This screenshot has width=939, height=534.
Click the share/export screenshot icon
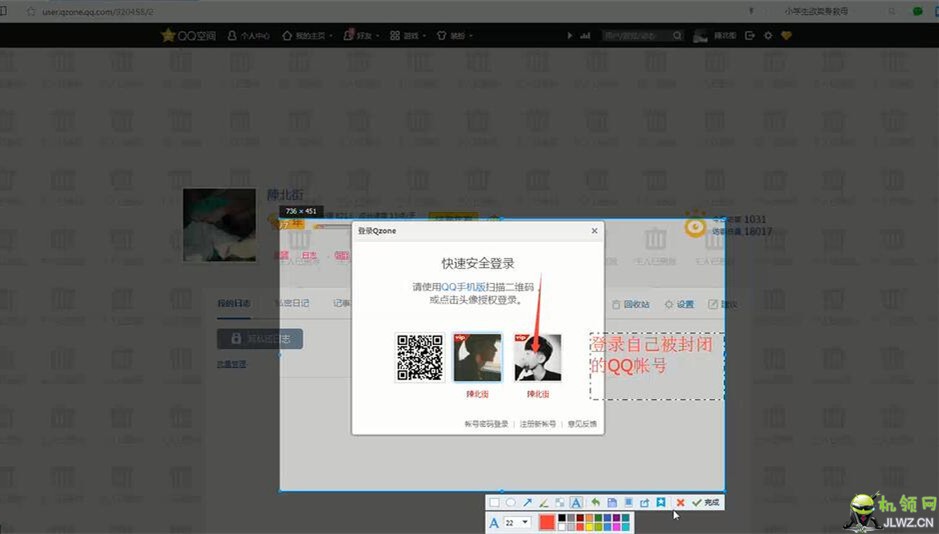(x=644, y=502)
